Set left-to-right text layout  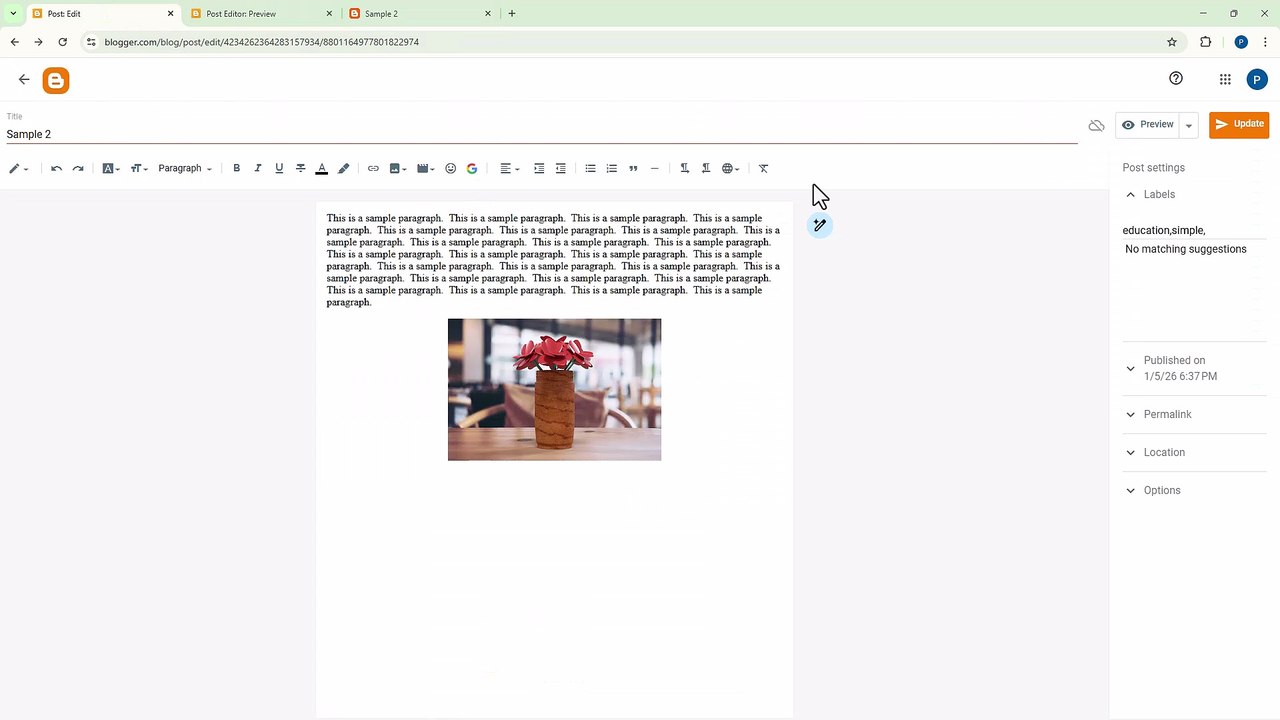coord(684,168)
